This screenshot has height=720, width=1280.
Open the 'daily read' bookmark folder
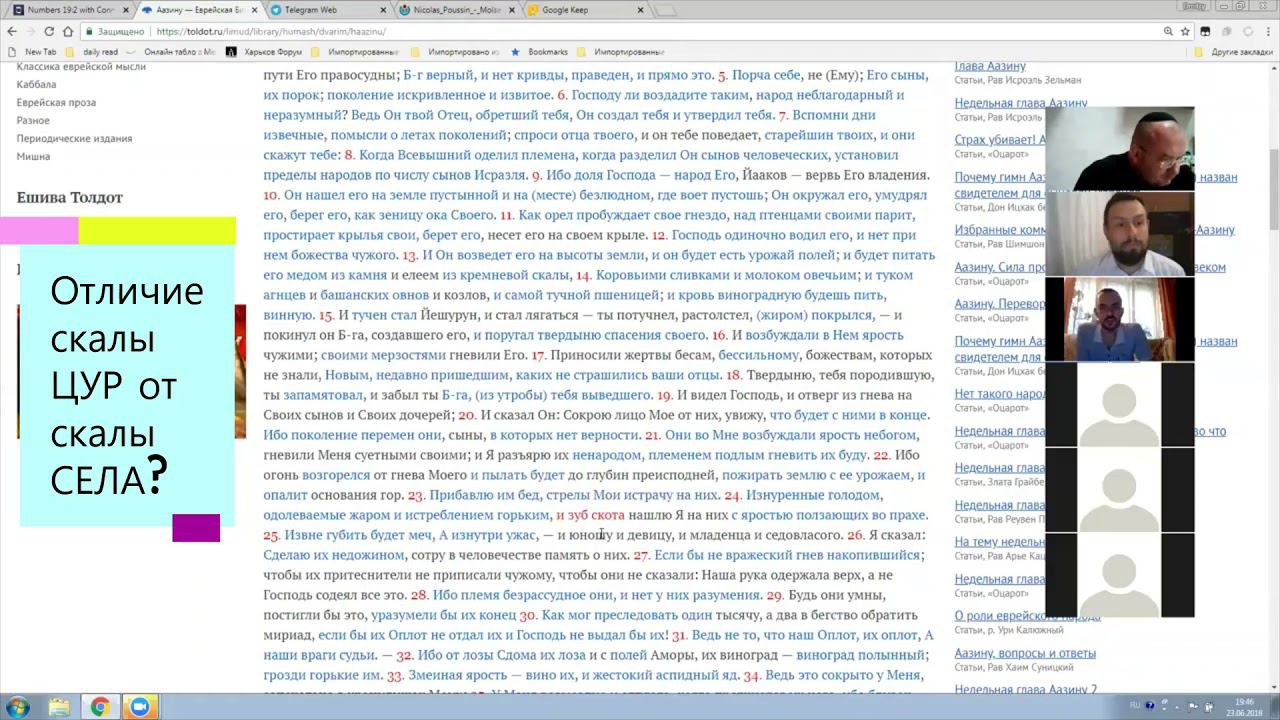[x=92, y=52]
